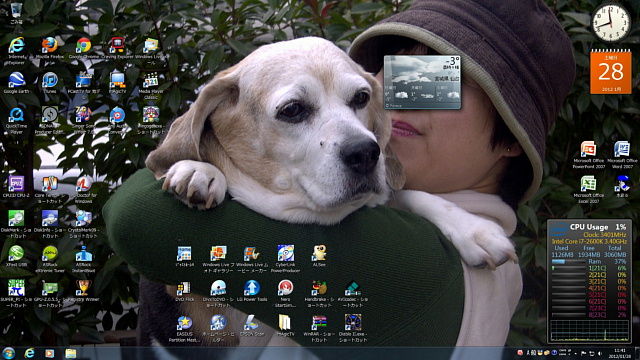Open Windows Live Photo Gallery shortcut

point(218,258)
